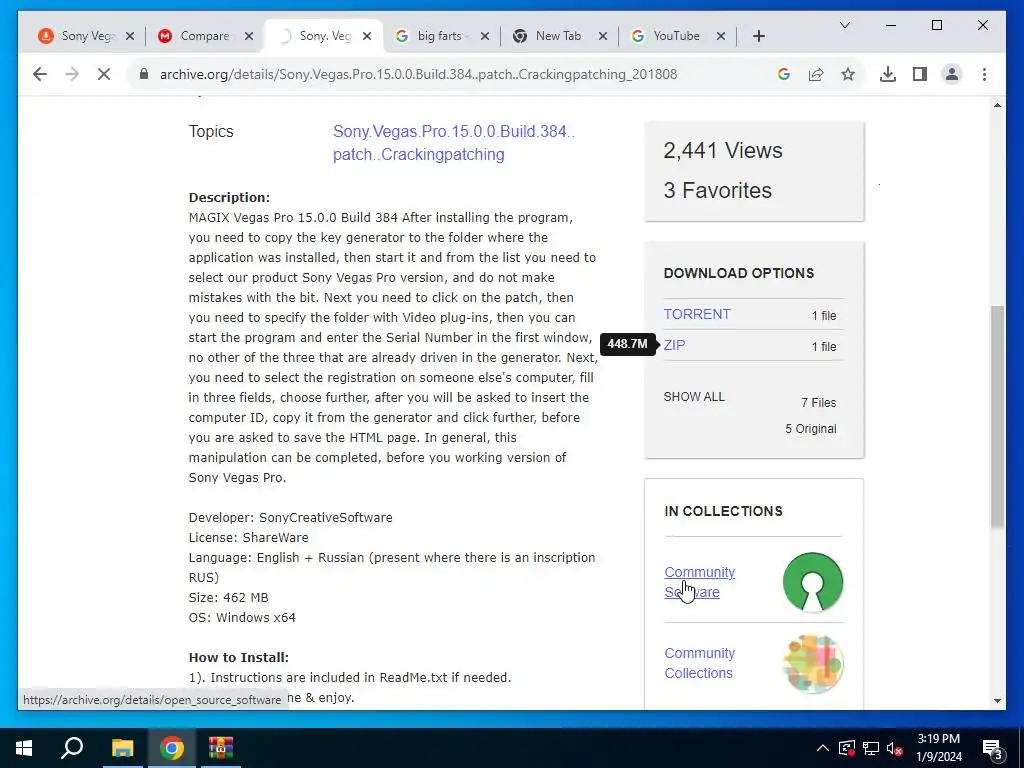Viewport: 1024px width, 768px height.
Task: Click the tray security warning icon
Action: 847,748
